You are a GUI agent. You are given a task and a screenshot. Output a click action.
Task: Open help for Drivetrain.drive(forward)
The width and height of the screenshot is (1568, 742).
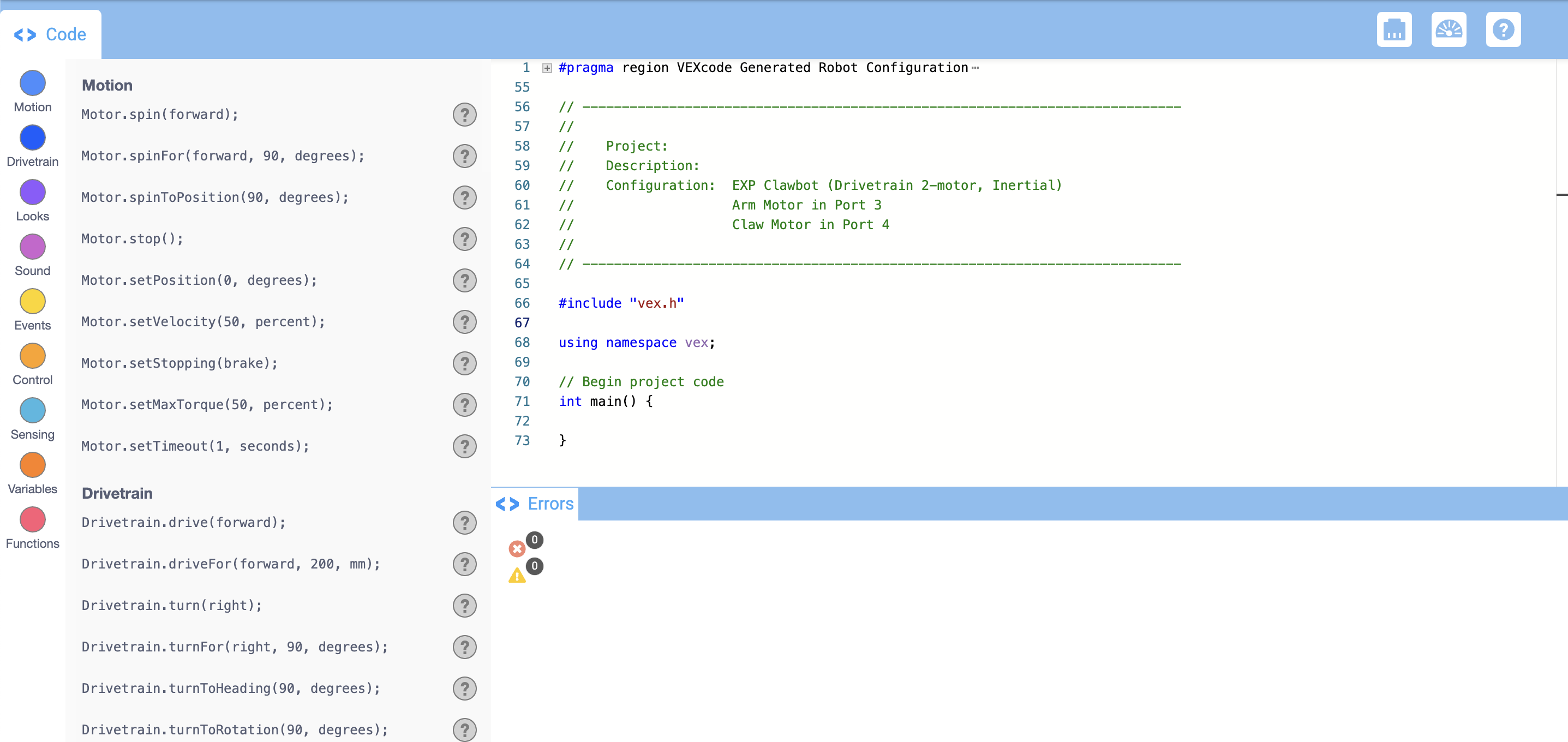coord(464,522)
